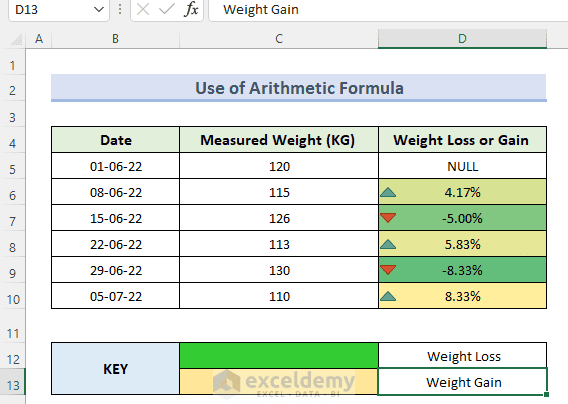The width and height of the screenshot is (568, 404).
Task: Click the green key color cell
Action: pyautogui.click(x=279, y=356)
